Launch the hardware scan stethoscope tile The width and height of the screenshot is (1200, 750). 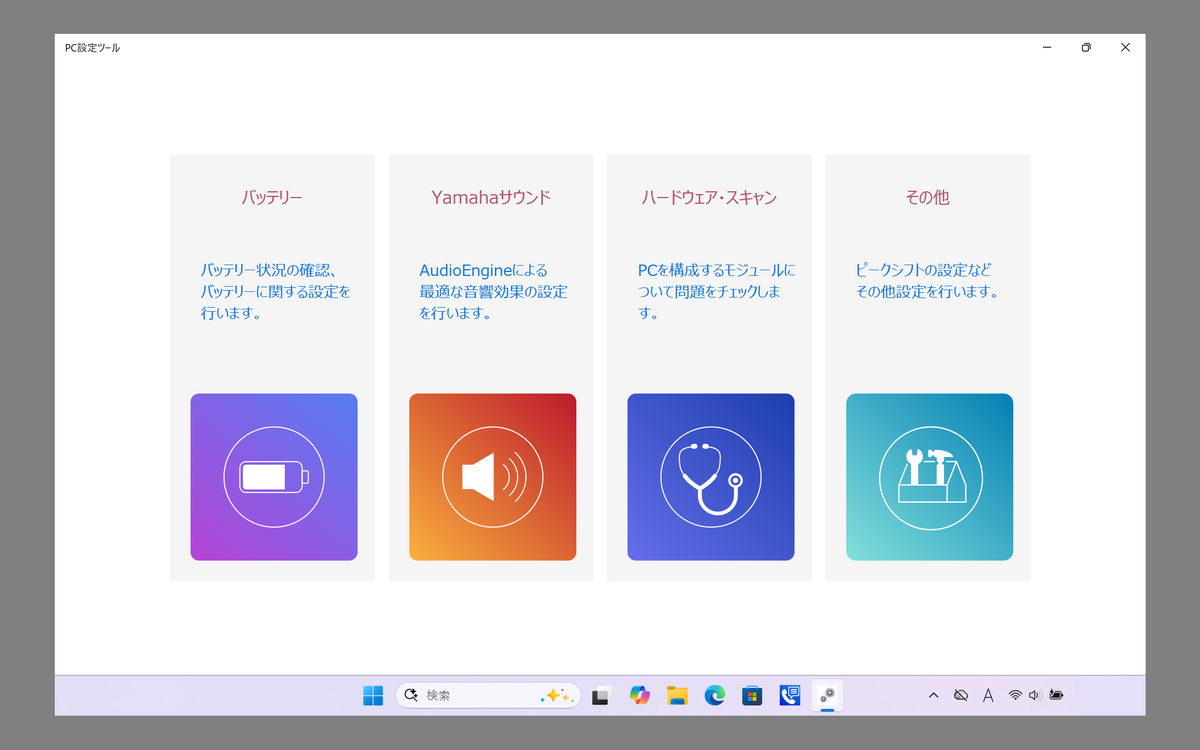710,477
